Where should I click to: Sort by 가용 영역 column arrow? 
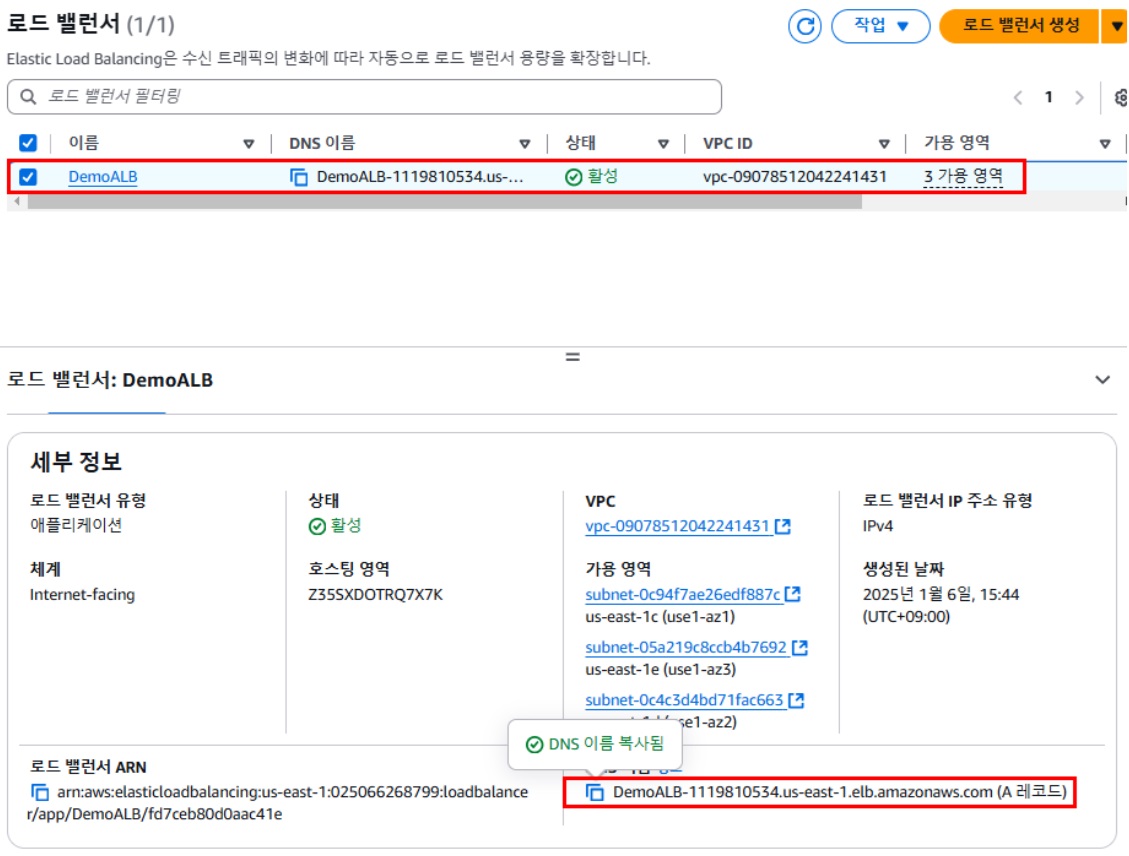[1105, 144]
